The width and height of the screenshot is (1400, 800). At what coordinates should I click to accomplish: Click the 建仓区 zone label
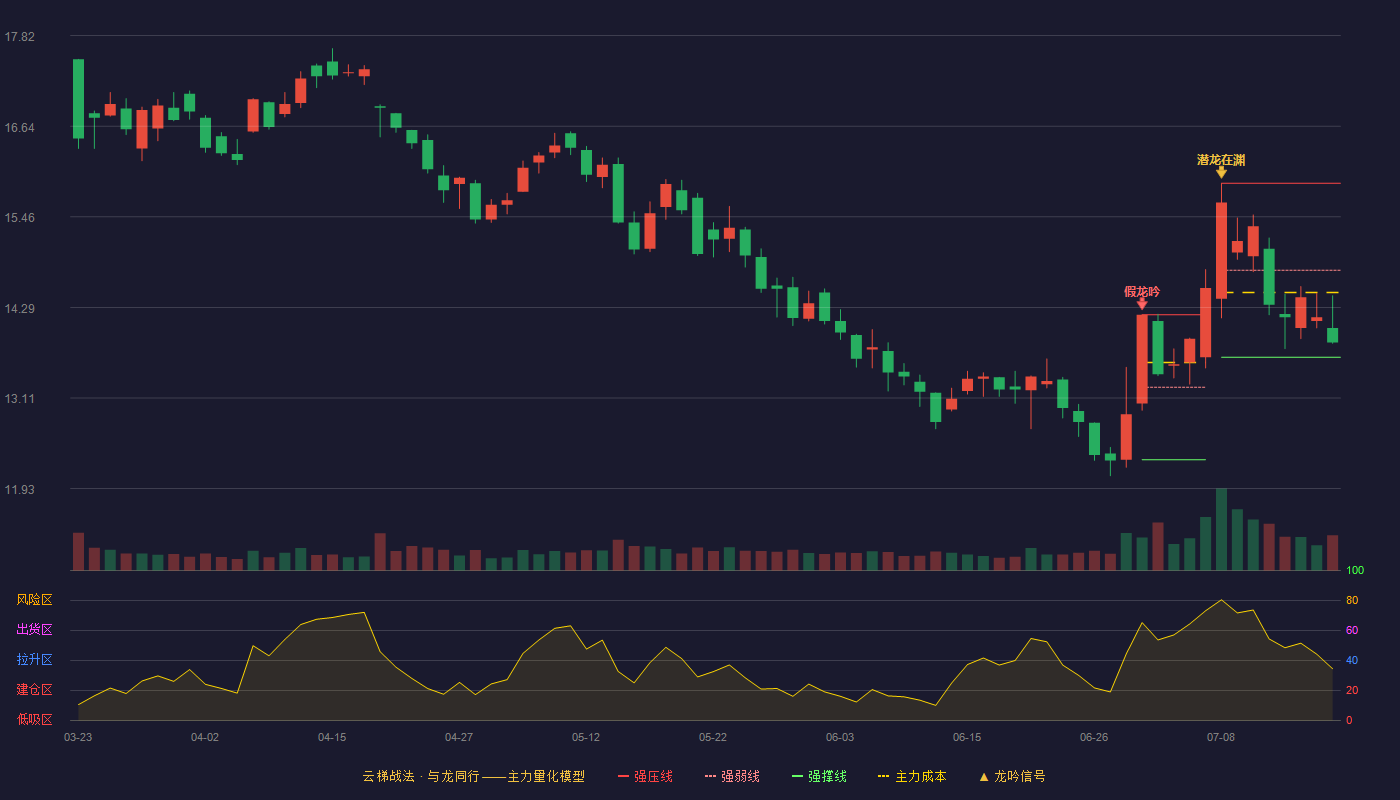pyautogui.click(x=34, y=690)
